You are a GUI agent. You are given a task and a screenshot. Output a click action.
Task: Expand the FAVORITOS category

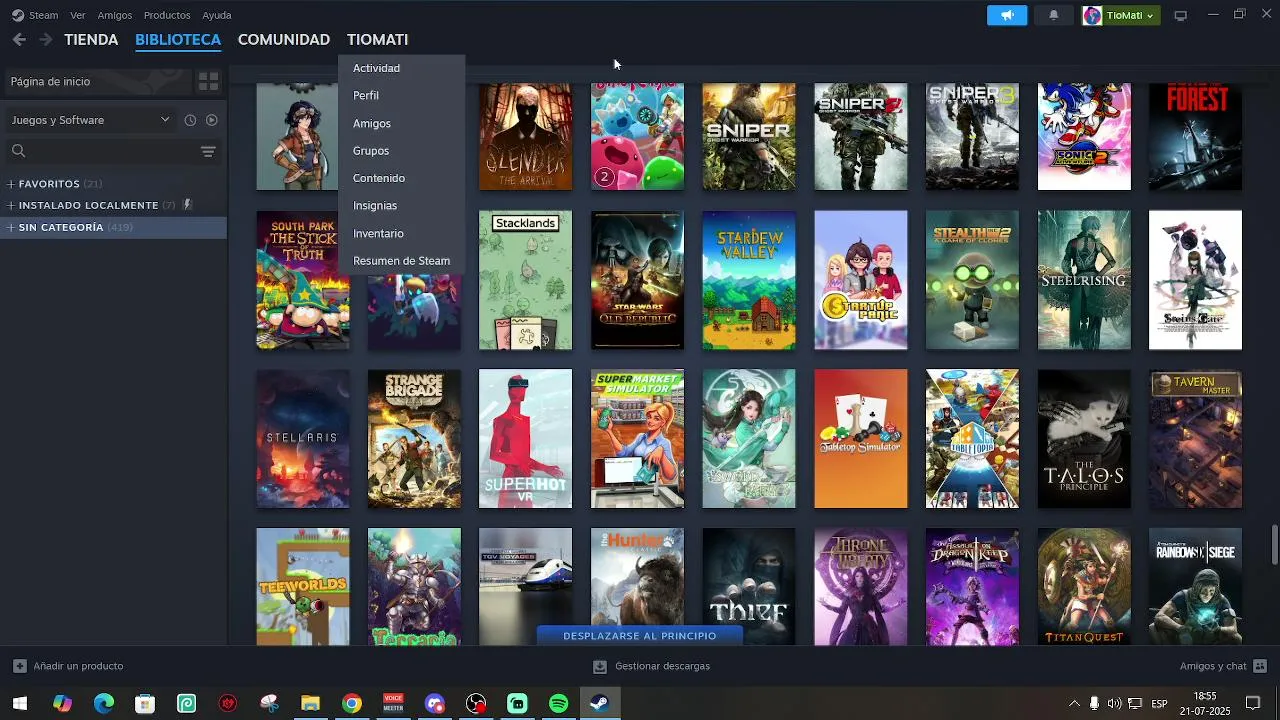(11, 184)
